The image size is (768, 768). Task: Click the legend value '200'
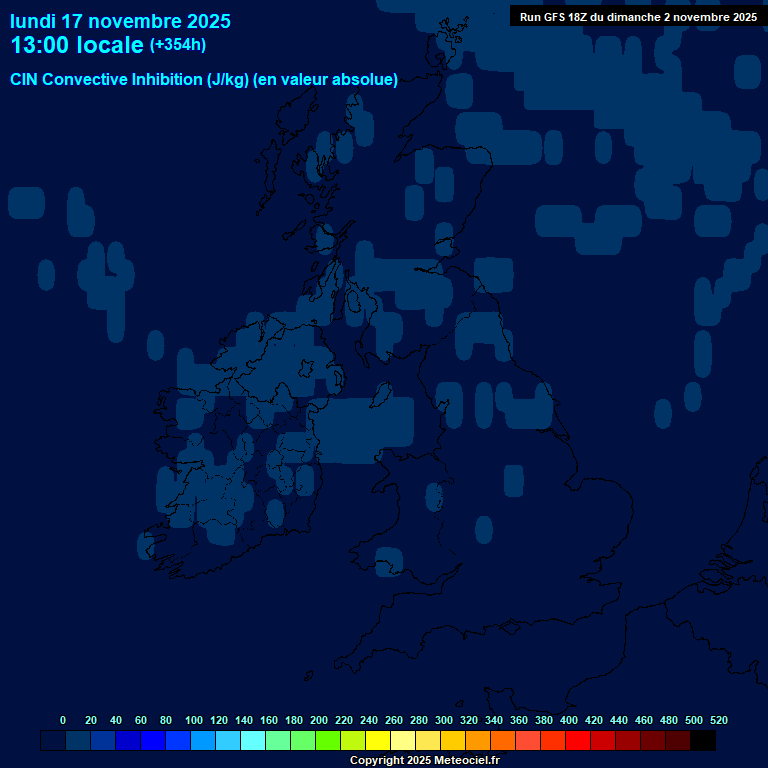[x=319, y=720]
